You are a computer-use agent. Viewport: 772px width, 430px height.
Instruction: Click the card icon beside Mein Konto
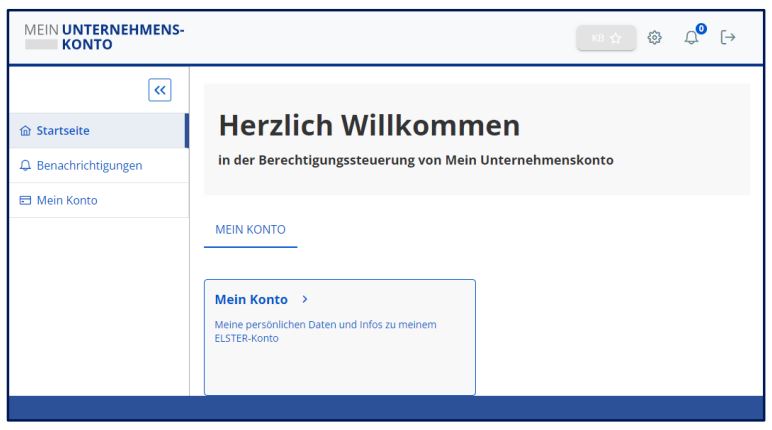click(x=25, y=200)
